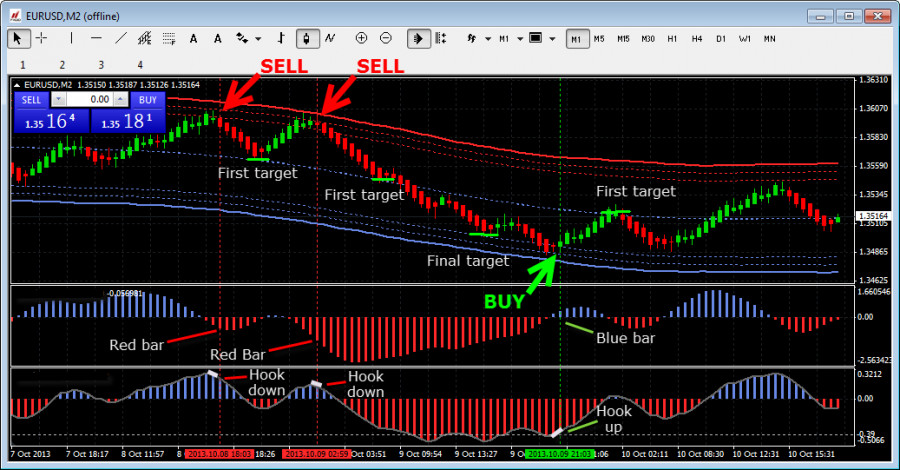
Task: Select the Fibonacci retracement tool
Action: coord(169,38)
